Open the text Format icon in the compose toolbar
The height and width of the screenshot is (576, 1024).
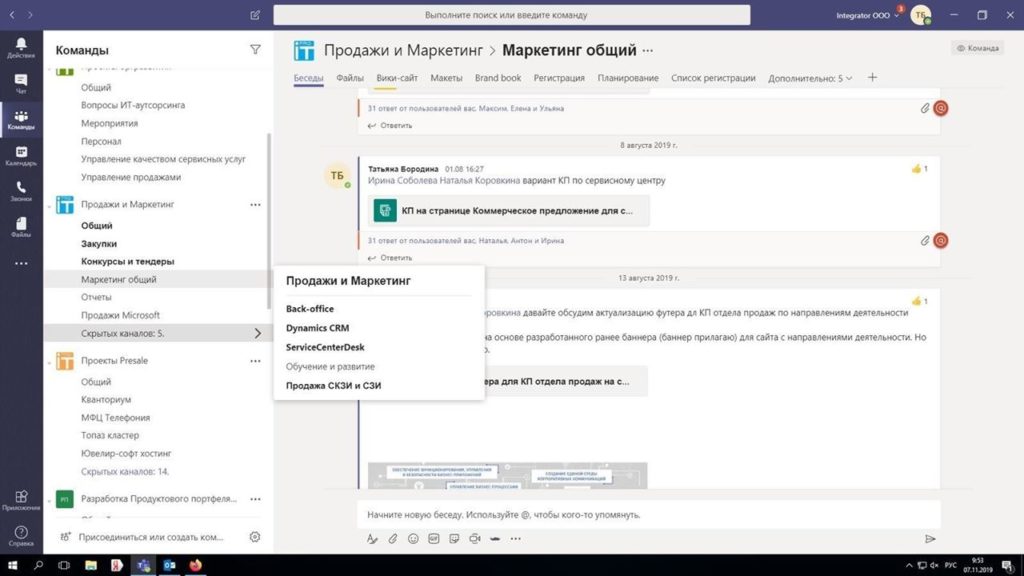click(372, 539)
